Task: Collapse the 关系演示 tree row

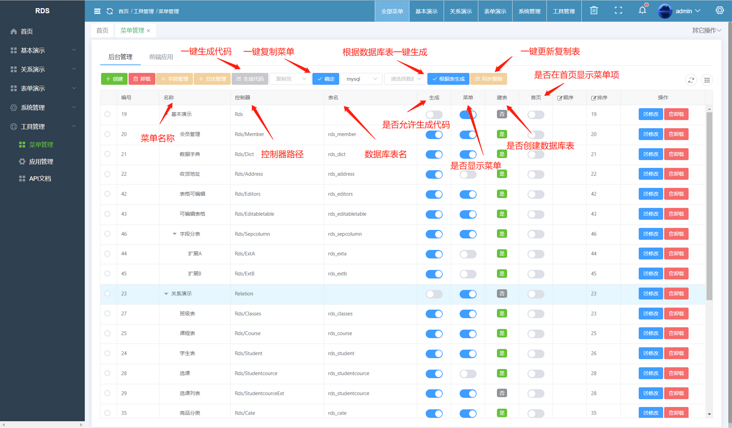Action: pyautogui.click(x=166, y=294)
